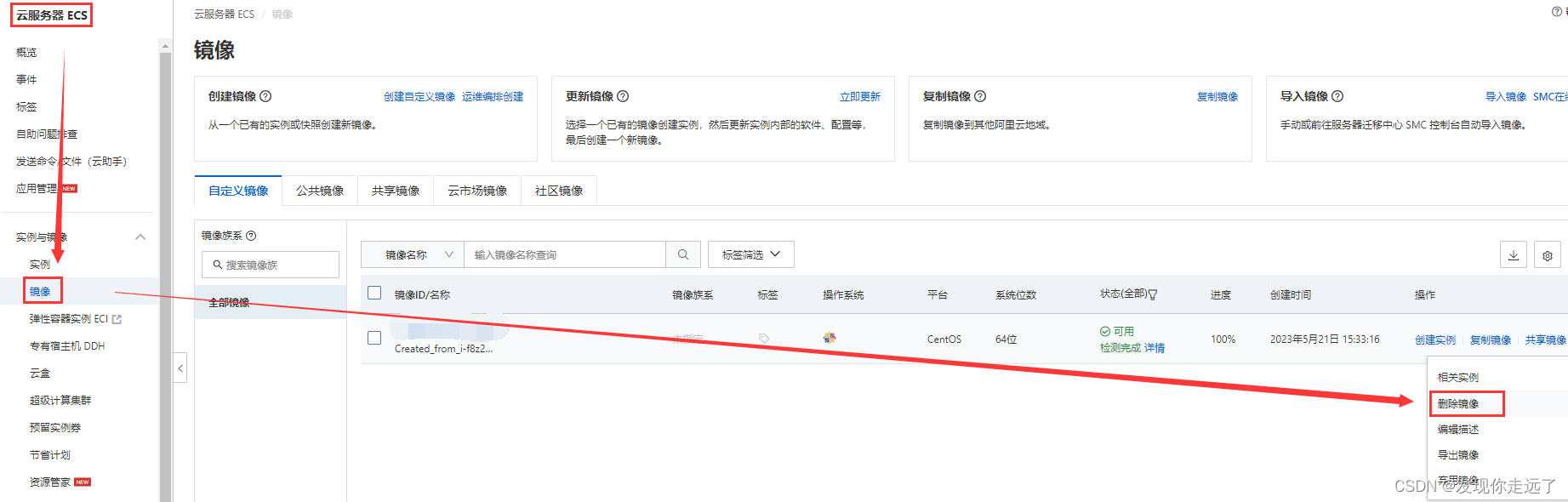1568x502 pixels.
Task: Open 节省计划 in the sidebar
Action: coord(50,454)
